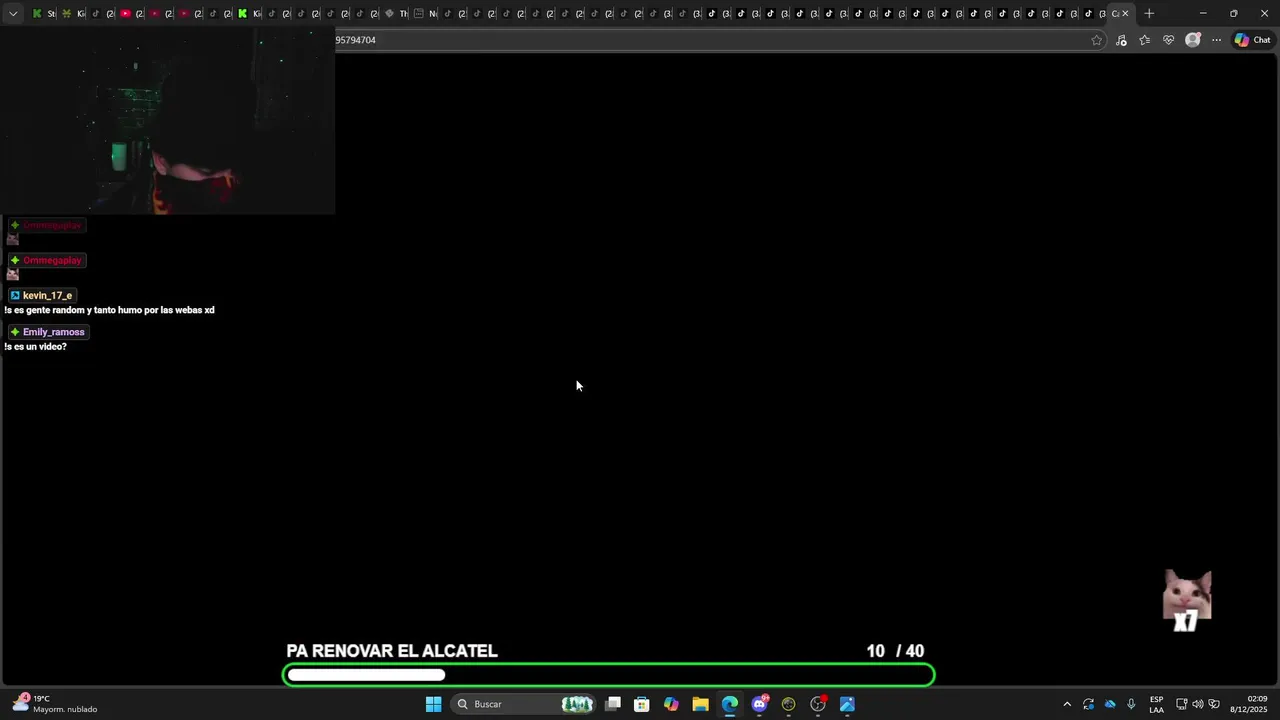Image resolution: width=1280 pixels, height=720 pixels.
Task: Click the cat emote combo x7
Action: pos(1187,601)
